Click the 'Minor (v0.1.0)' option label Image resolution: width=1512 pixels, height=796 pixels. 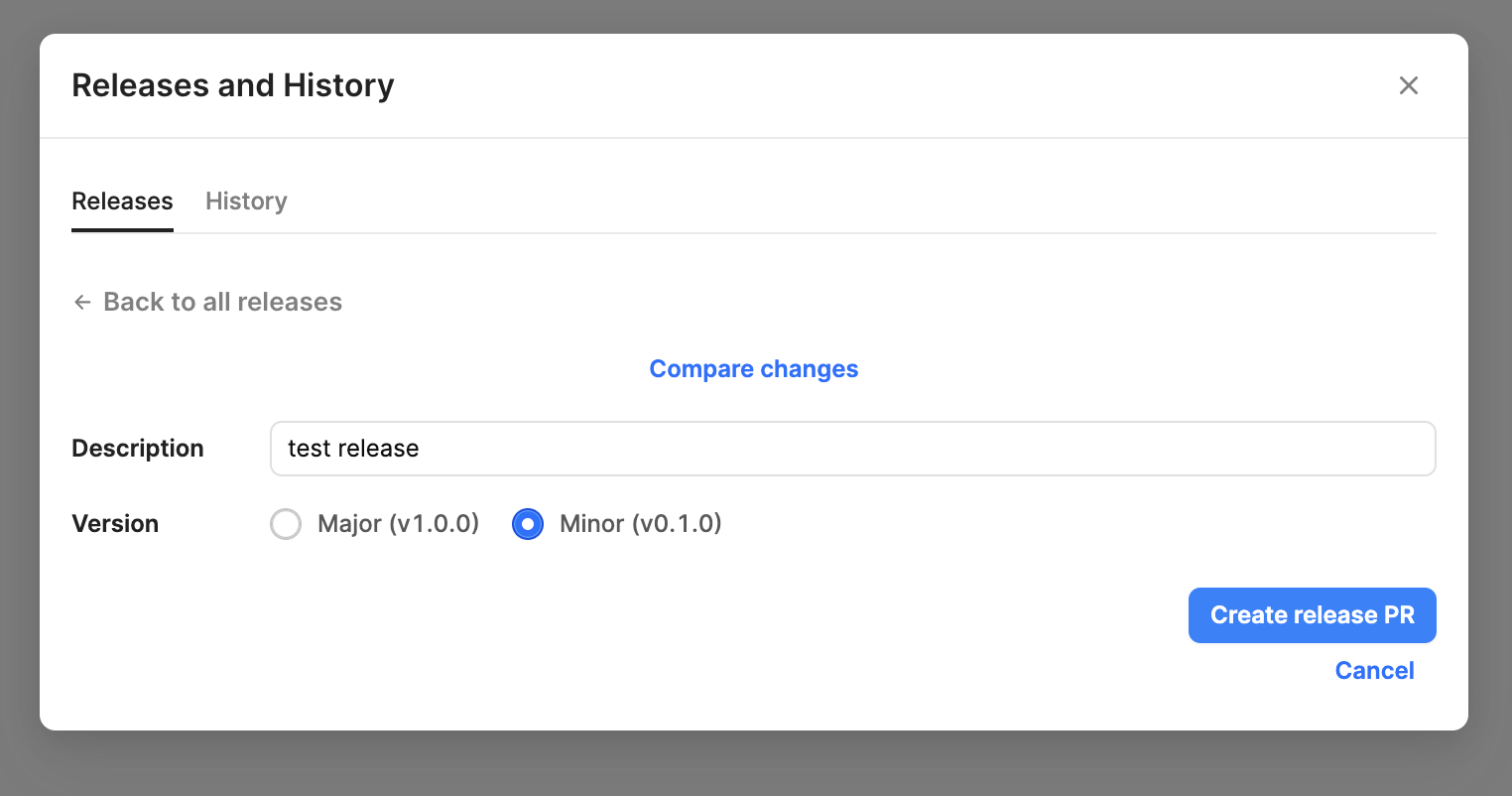pos(640,524)
